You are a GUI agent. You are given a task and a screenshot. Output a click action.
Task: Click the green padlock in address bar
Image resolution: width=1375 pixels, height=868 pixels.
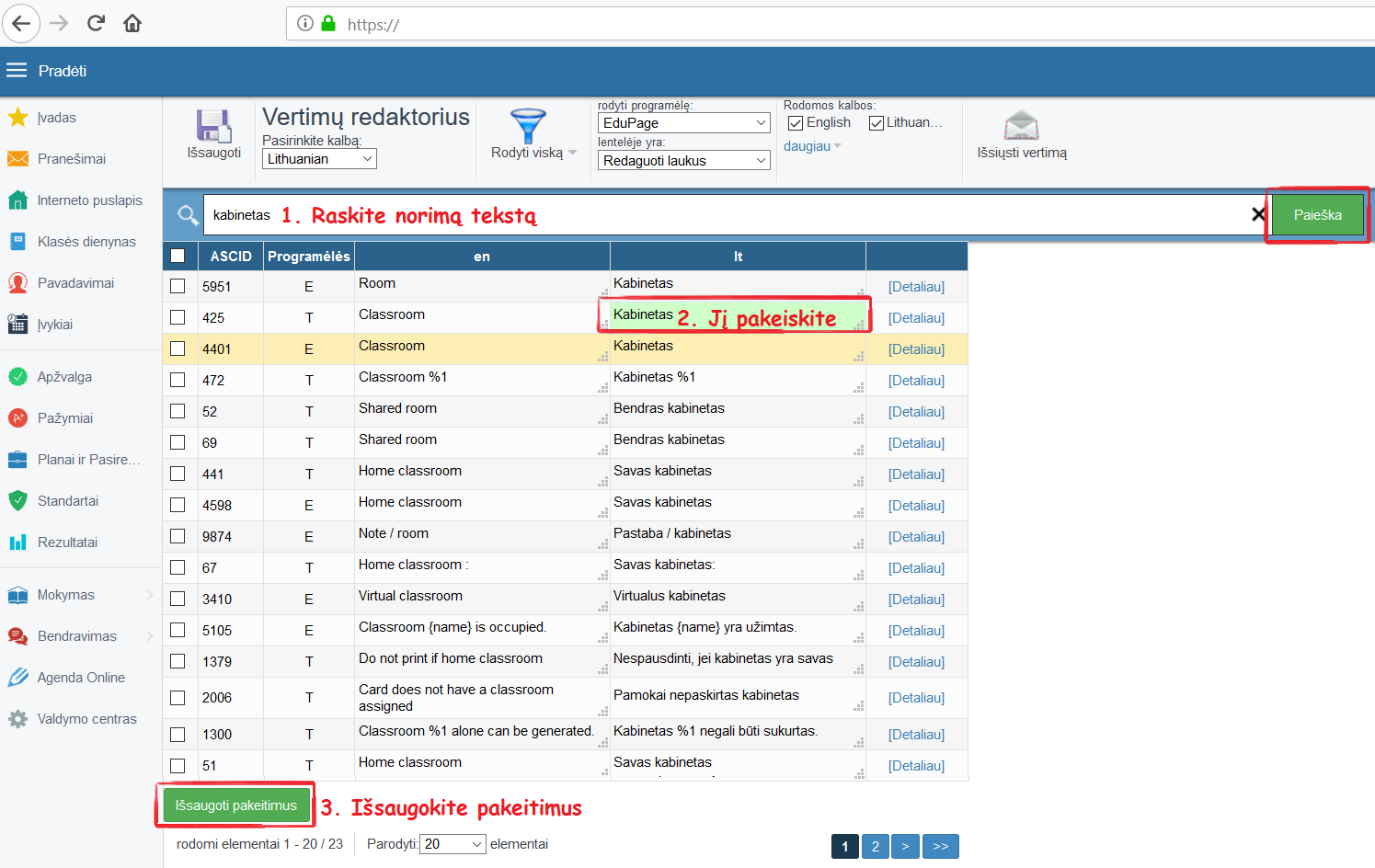(328, 23)
